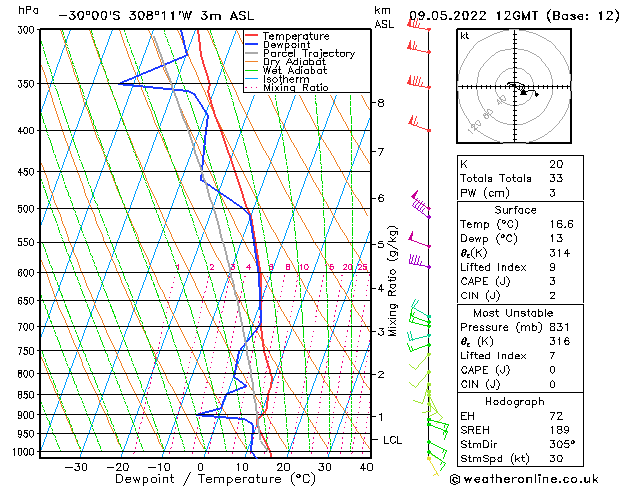Click the kt label in hodograph
This screenshot has height=486, width=629.
point(465,36)
